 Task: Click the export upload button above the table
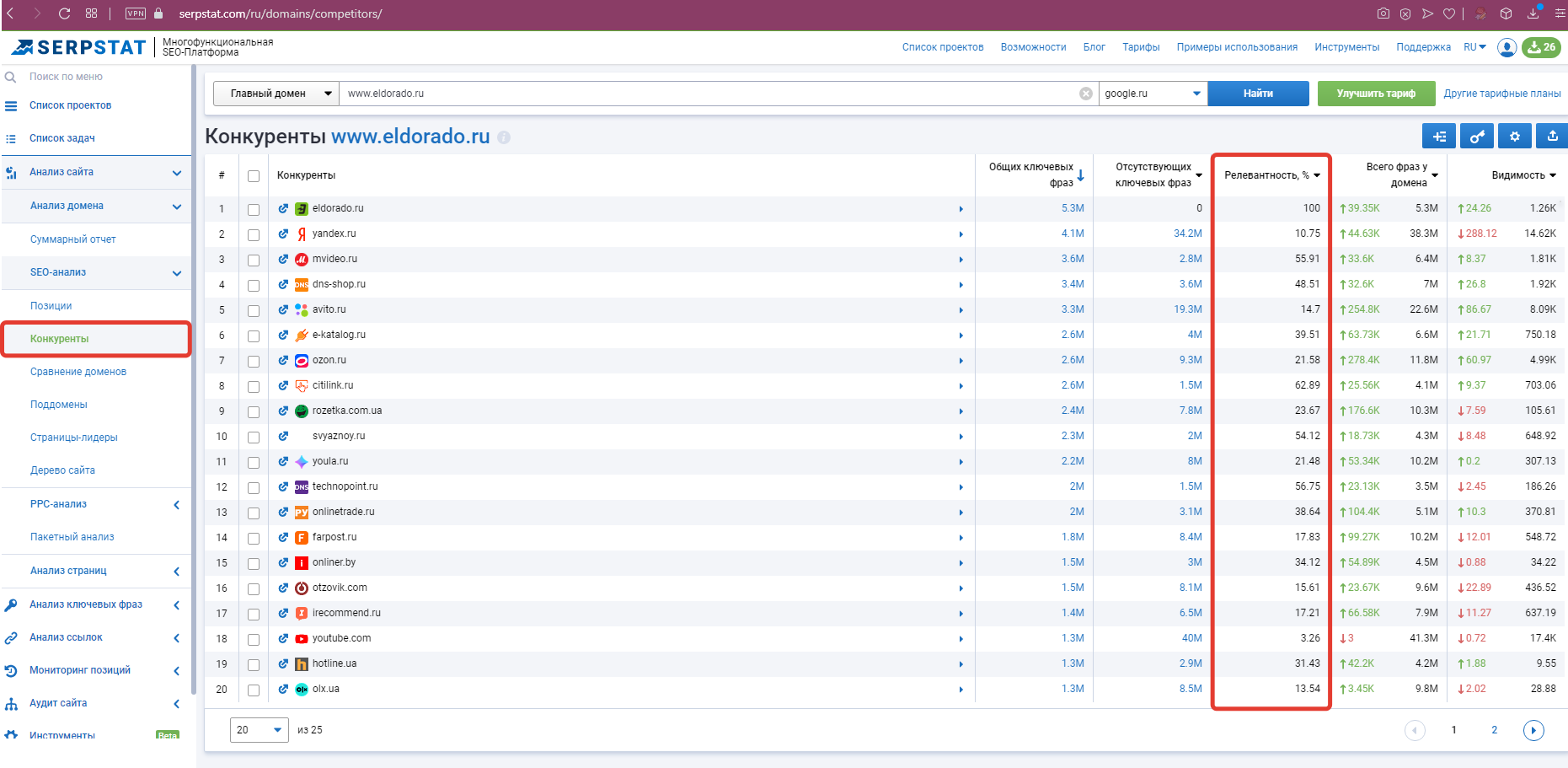point(1552,137)
